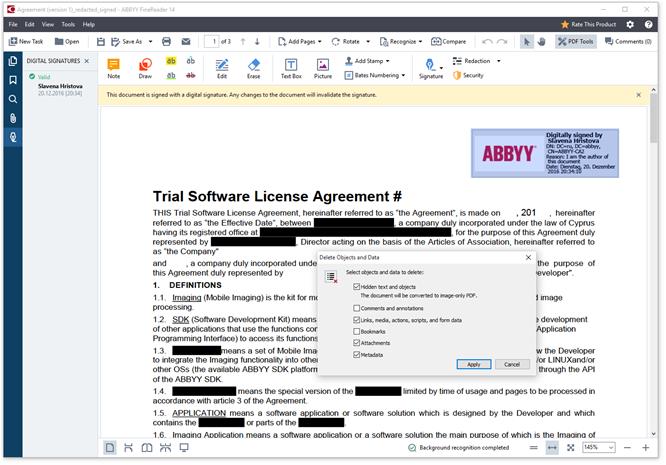The height and width of the screenshot is (465, 666).
Task: Click Apply in Delete Objects dialog
Action: 473,364
